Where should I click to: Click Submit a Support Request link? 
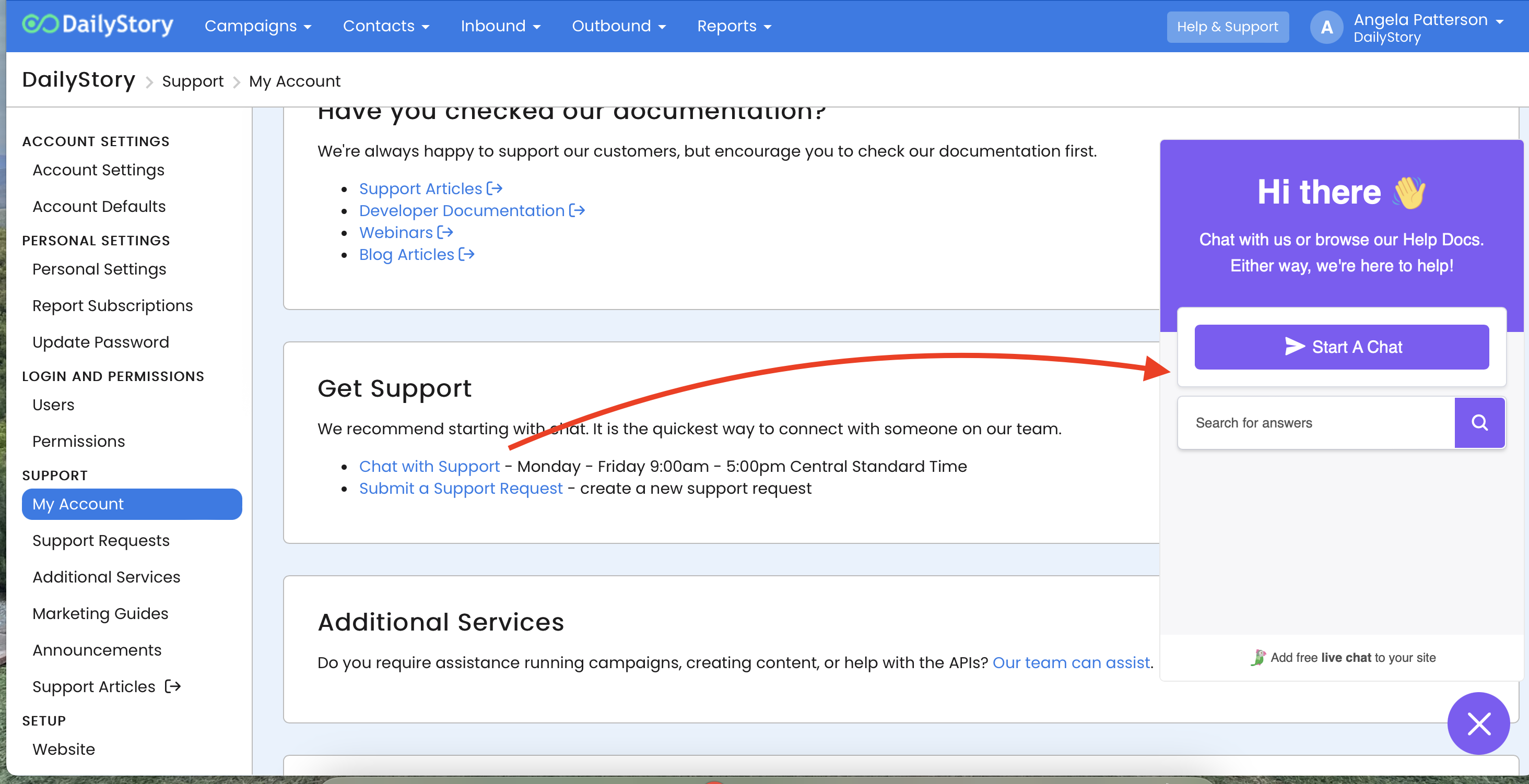click(x=461, y=488)
